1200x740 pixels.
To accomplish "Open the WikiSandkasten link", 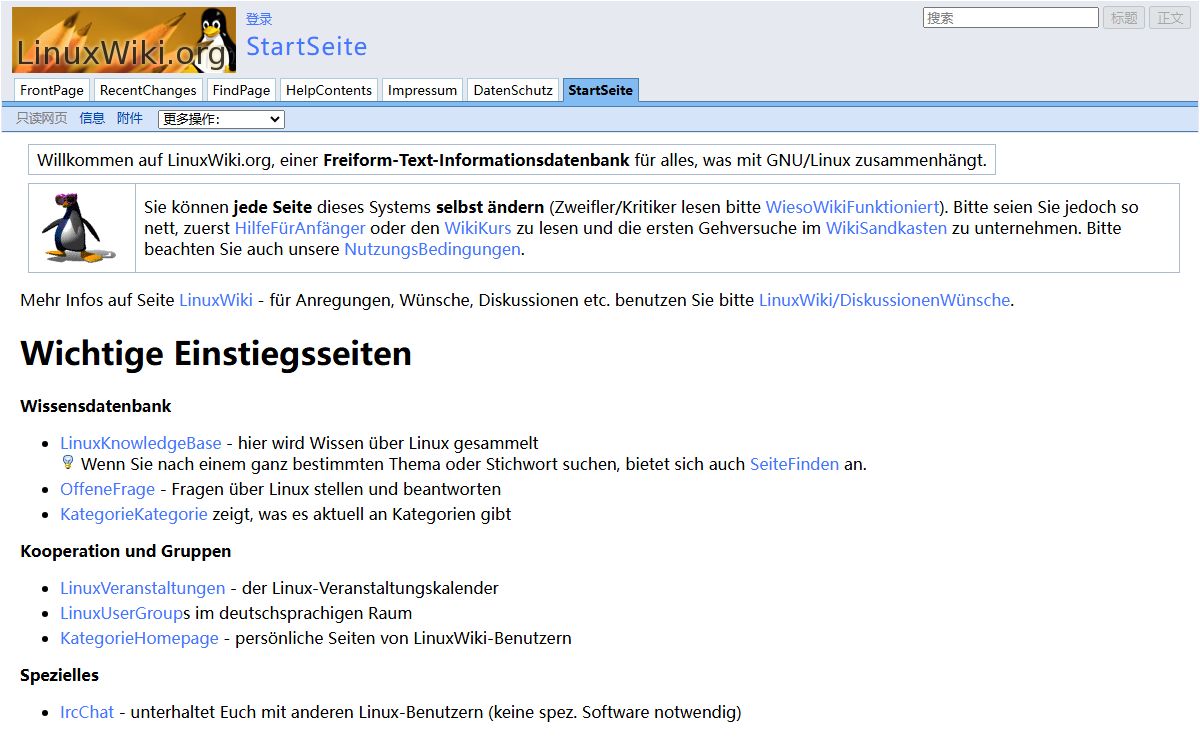I will tap(886, 228).
